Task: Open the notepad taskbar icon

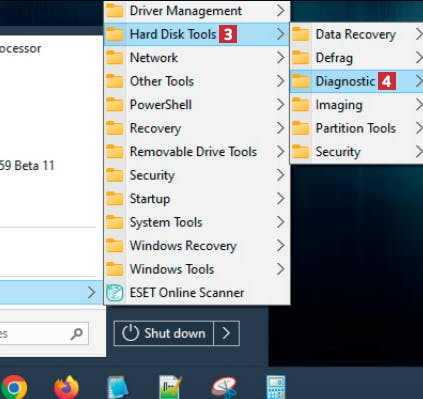Action: click(118, 388)
